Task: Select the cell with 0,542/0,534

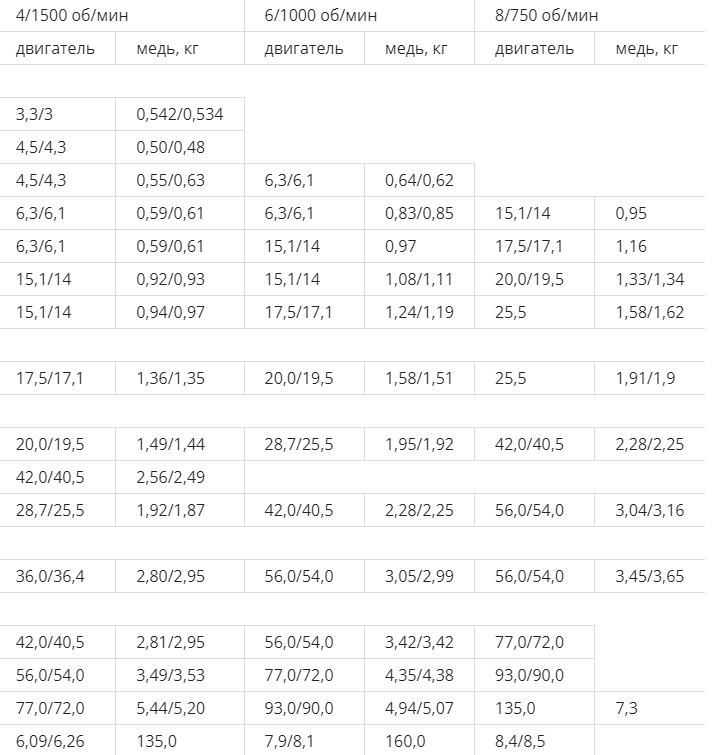Action: (180, 114)
